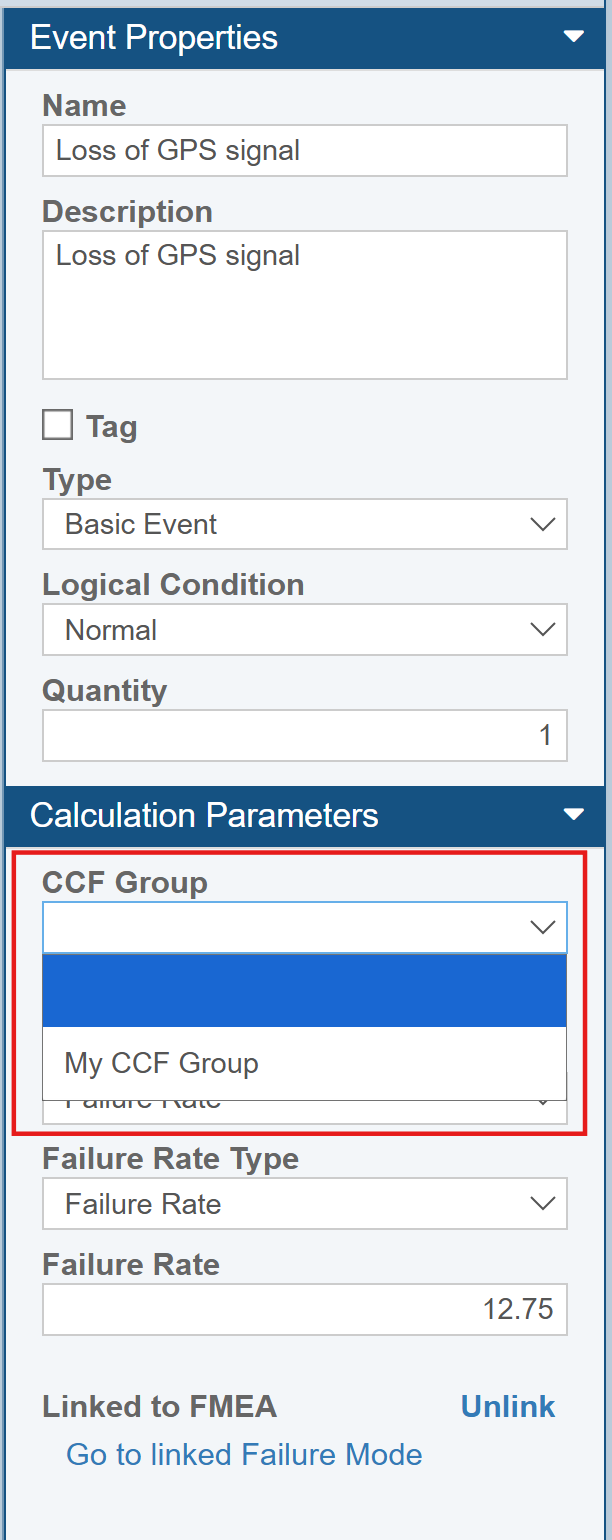Click the Type dropdown chevron icon
Viewport: 612px width, 1540px height.
543,525
